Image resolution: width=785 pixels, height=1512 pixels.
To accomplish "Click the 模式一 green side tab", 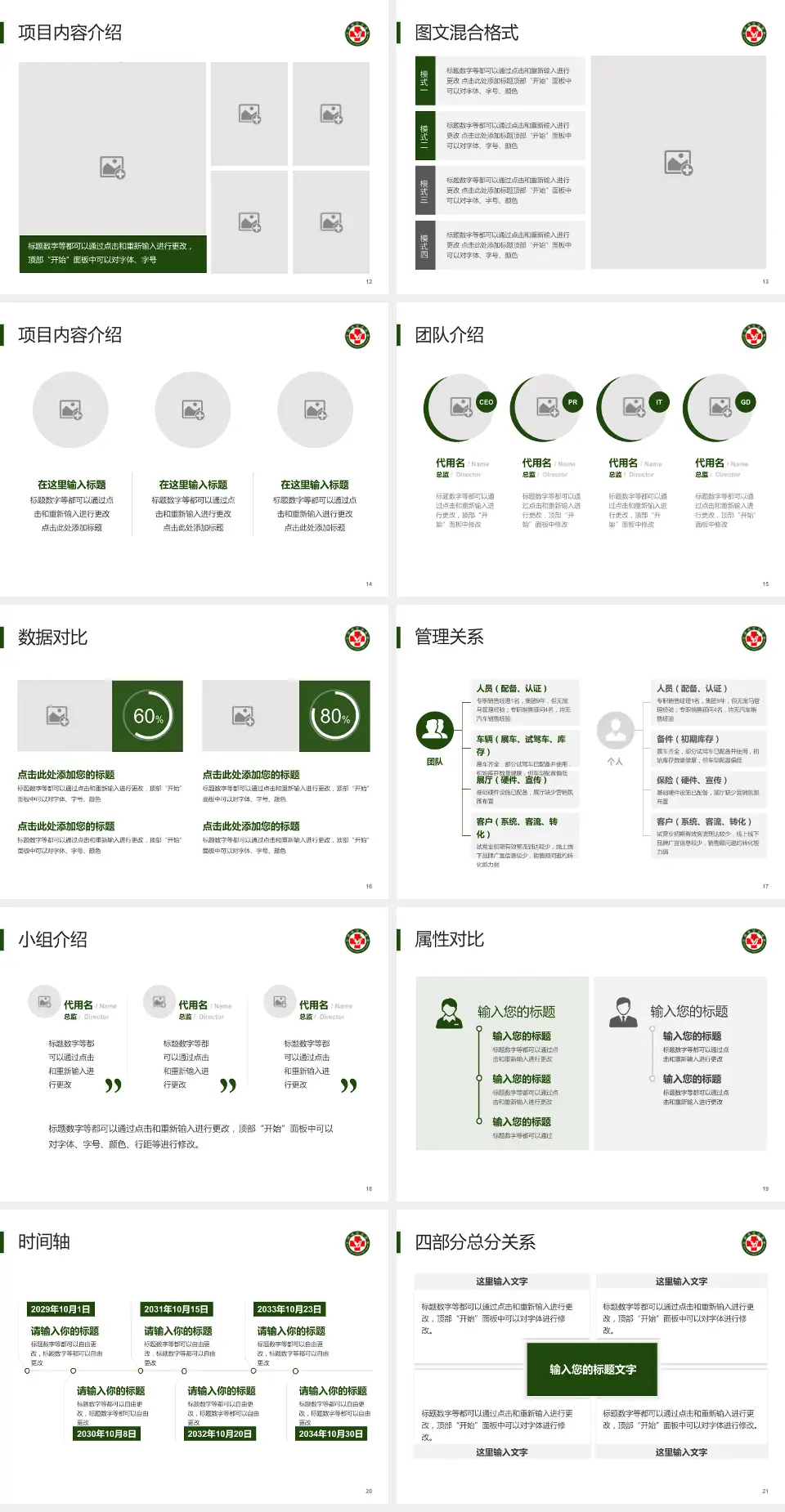I will (x=424, y=80).
